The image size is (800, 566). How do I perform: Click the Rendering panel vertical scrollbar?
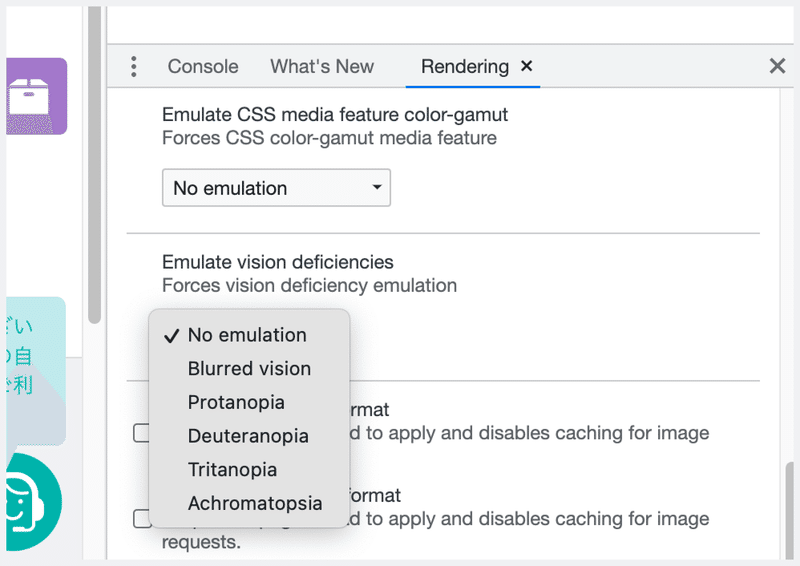[x=789, y=510]
